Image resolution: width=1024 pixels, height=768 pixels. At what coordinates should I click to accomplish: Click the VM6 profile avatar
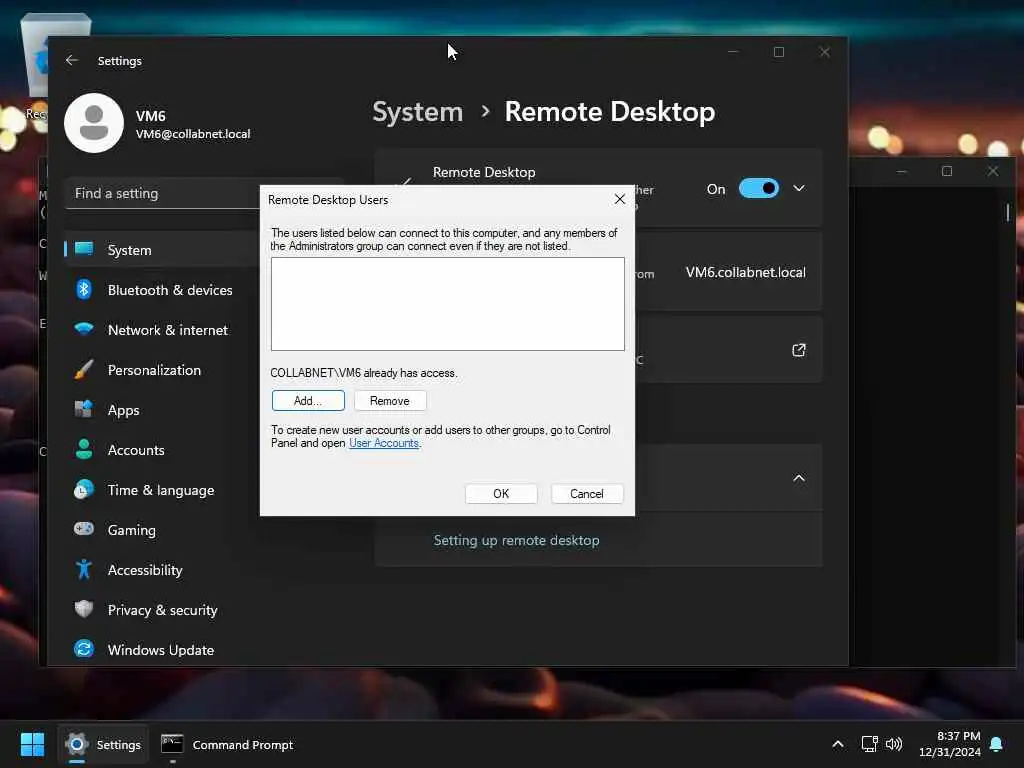coord(94,123)
